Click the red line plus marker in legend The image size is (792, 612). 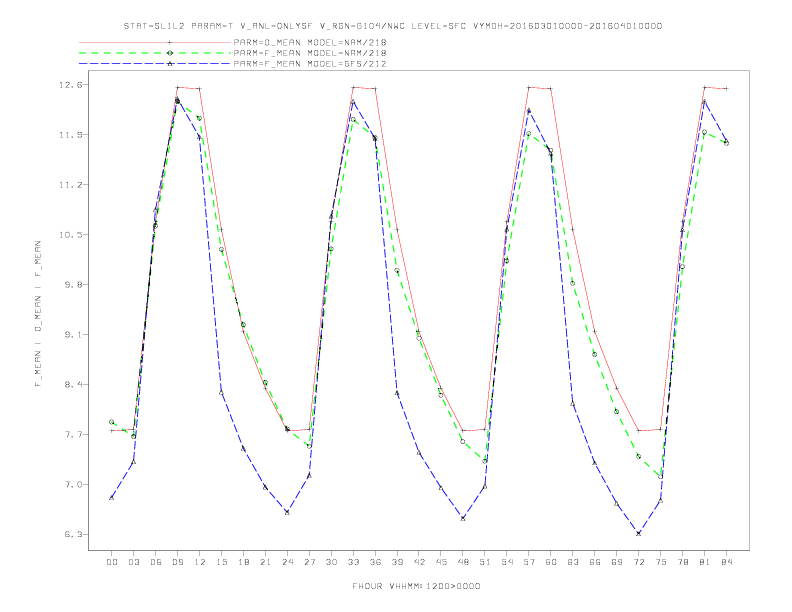pyautogui.click(x=170, y=42)
